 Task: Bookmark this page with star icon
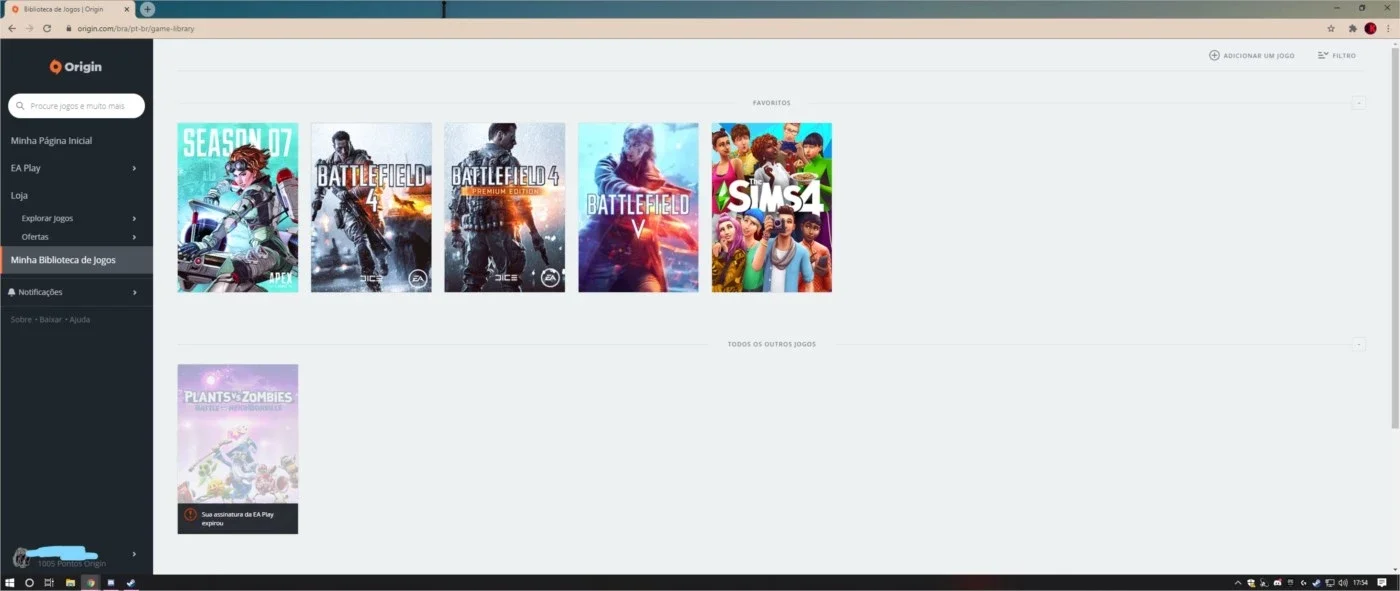coord(1331,28)
